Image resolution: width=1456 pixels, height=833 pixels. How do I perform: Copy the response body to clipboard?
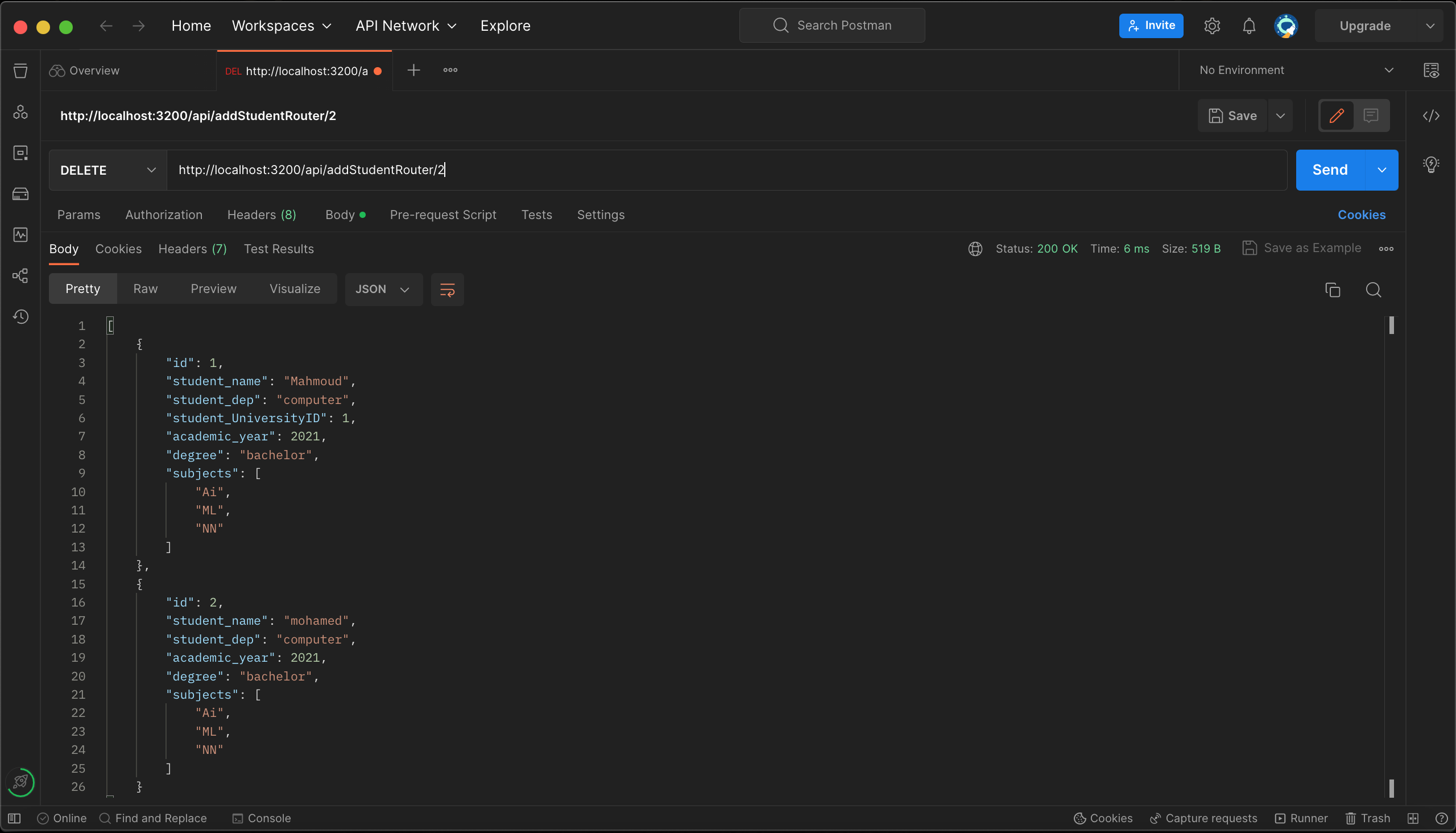(1333, 290)
